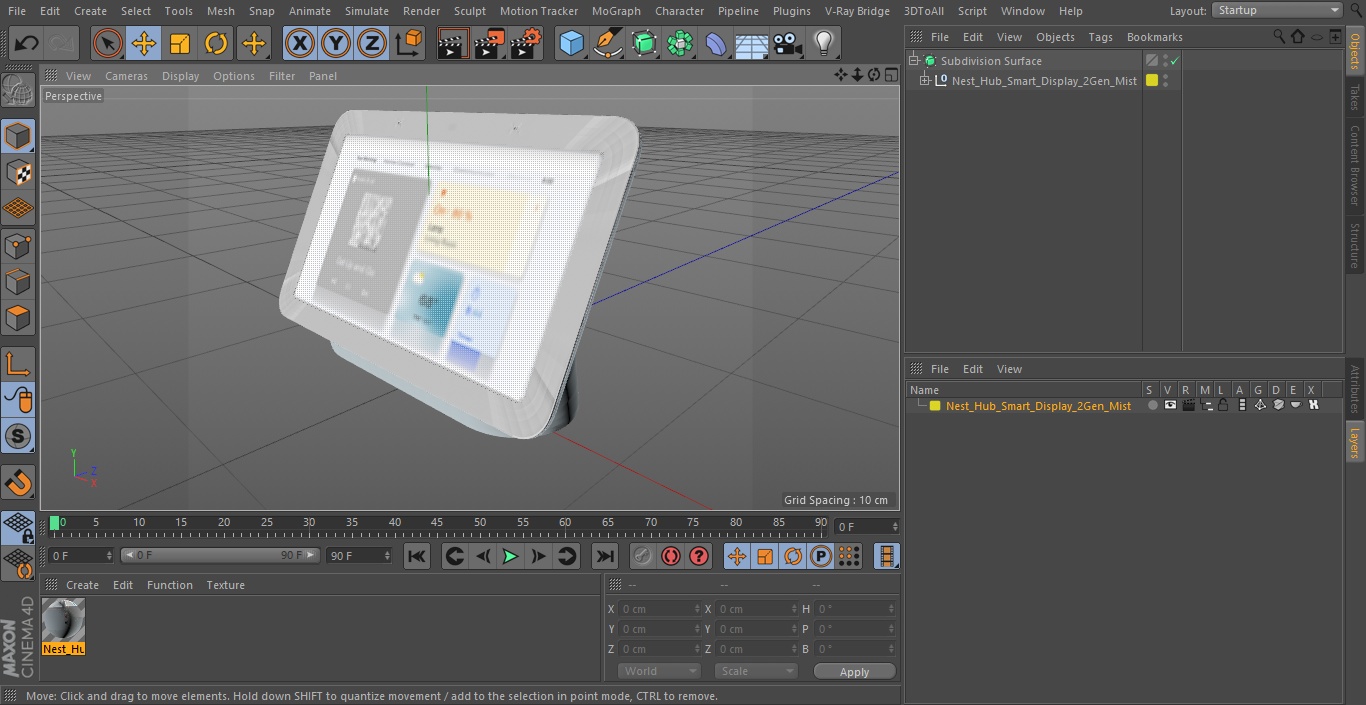
Task: Toggle X axis lock
Action: coord(300,43)
